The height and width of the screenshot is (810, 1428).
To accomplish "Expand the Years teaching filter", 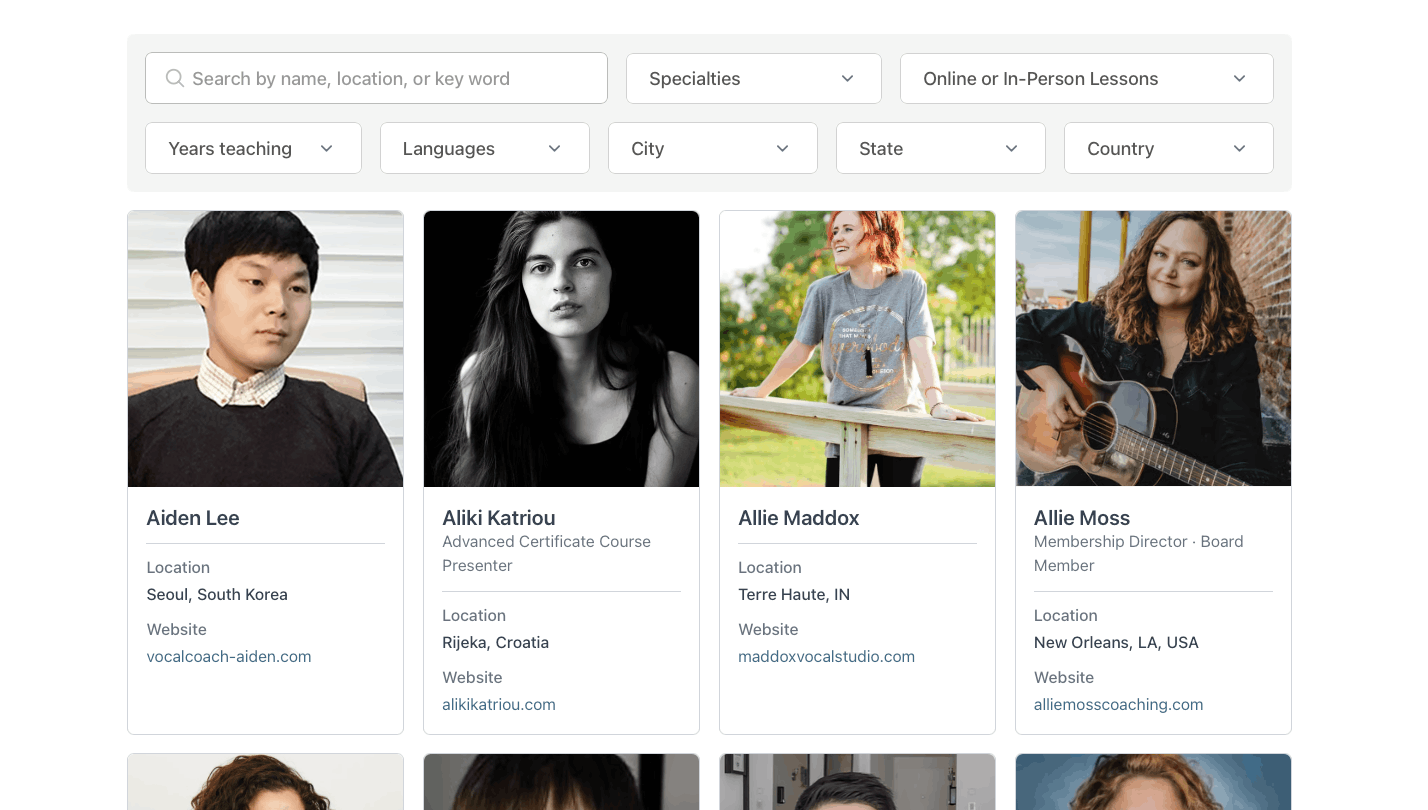I will (253, 148).
